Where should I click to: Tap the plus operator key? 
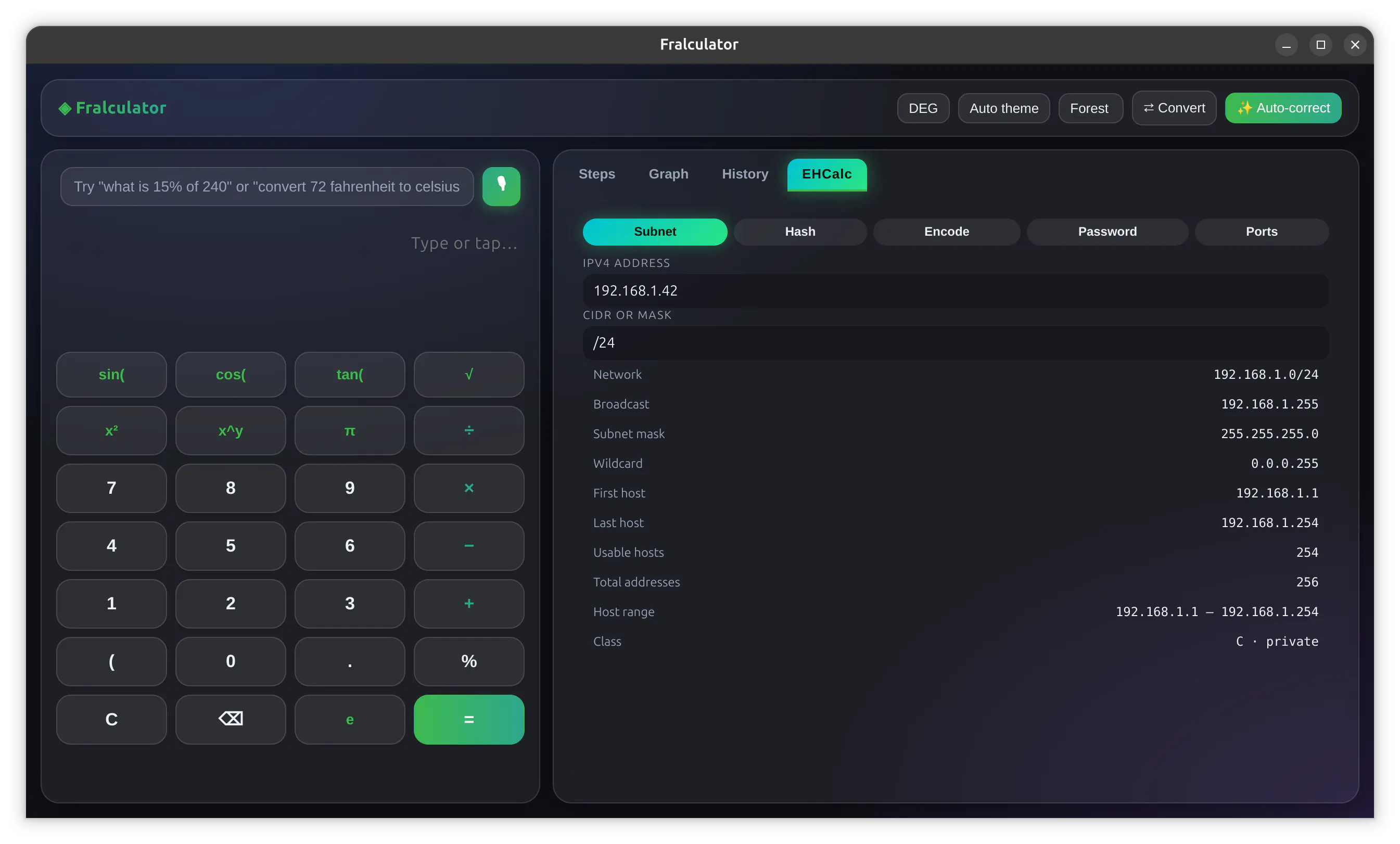coord(469,603)
